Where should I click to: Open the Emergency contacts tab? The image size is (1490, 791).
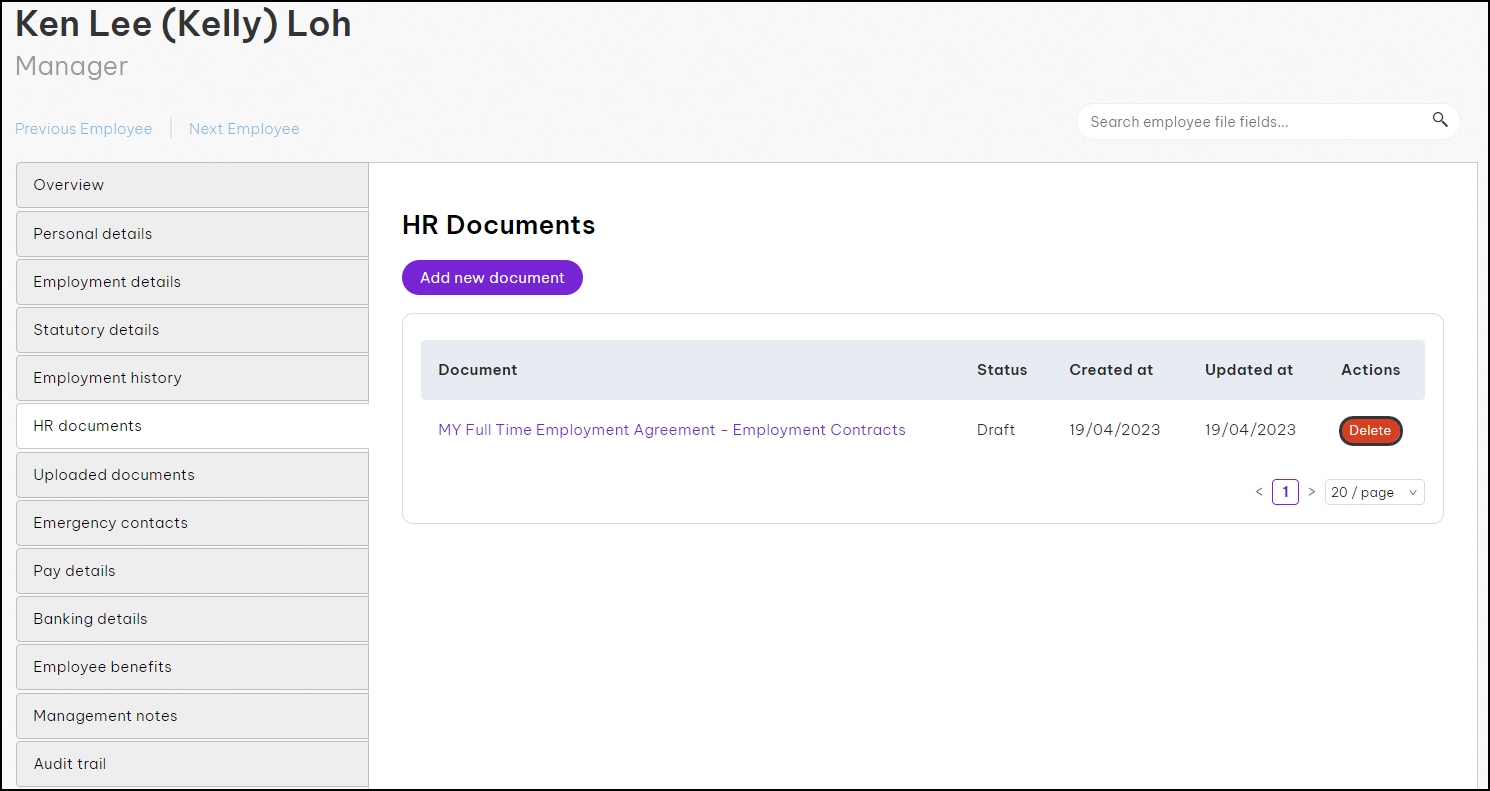click(x=192, y=523)
